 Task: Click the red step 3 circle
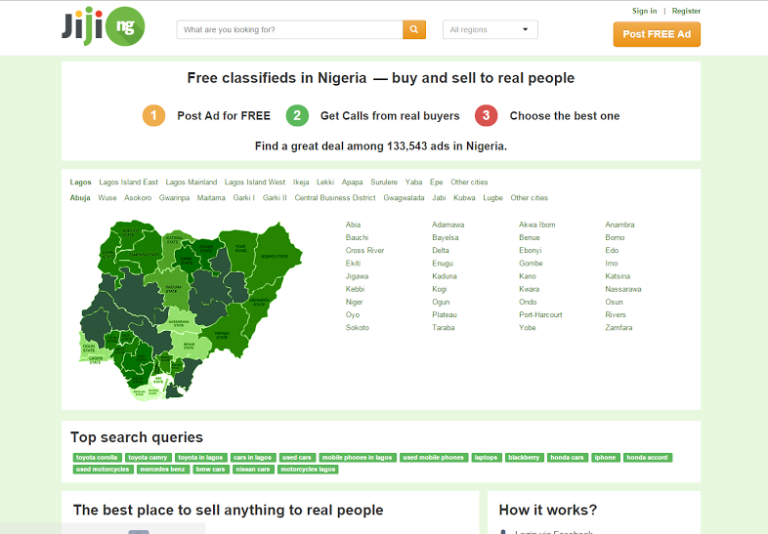(486, 115)
